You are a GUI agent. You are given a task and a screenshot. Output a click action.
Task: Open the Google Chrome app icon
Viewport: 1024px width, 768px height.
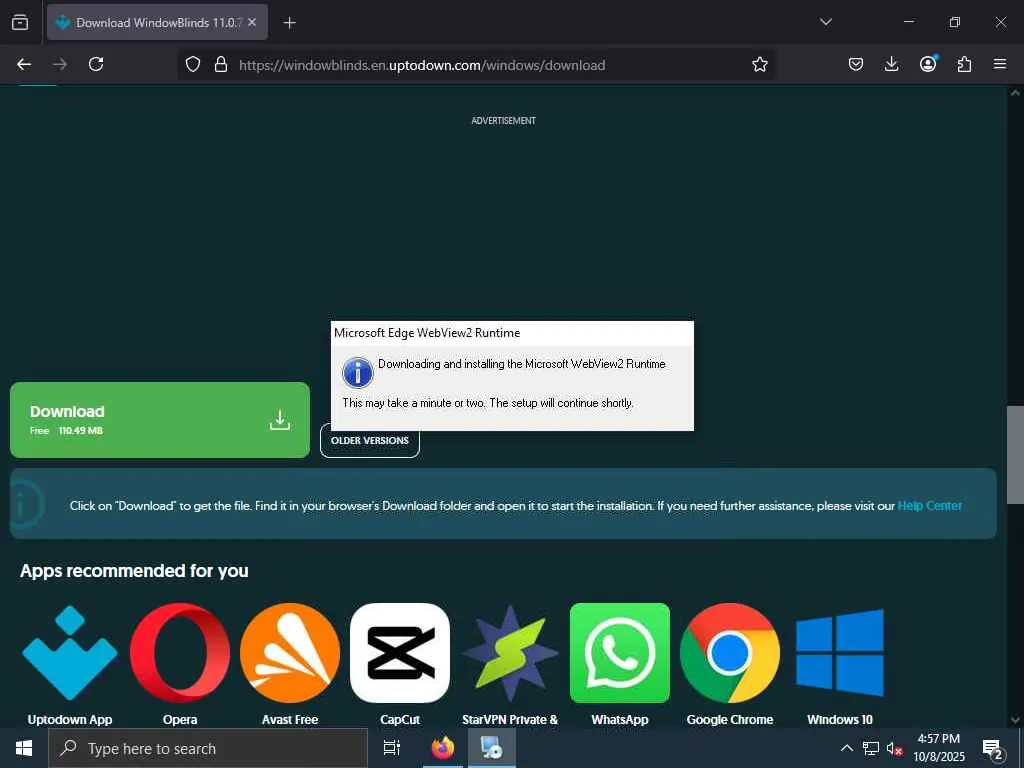(x=730, y=653)
